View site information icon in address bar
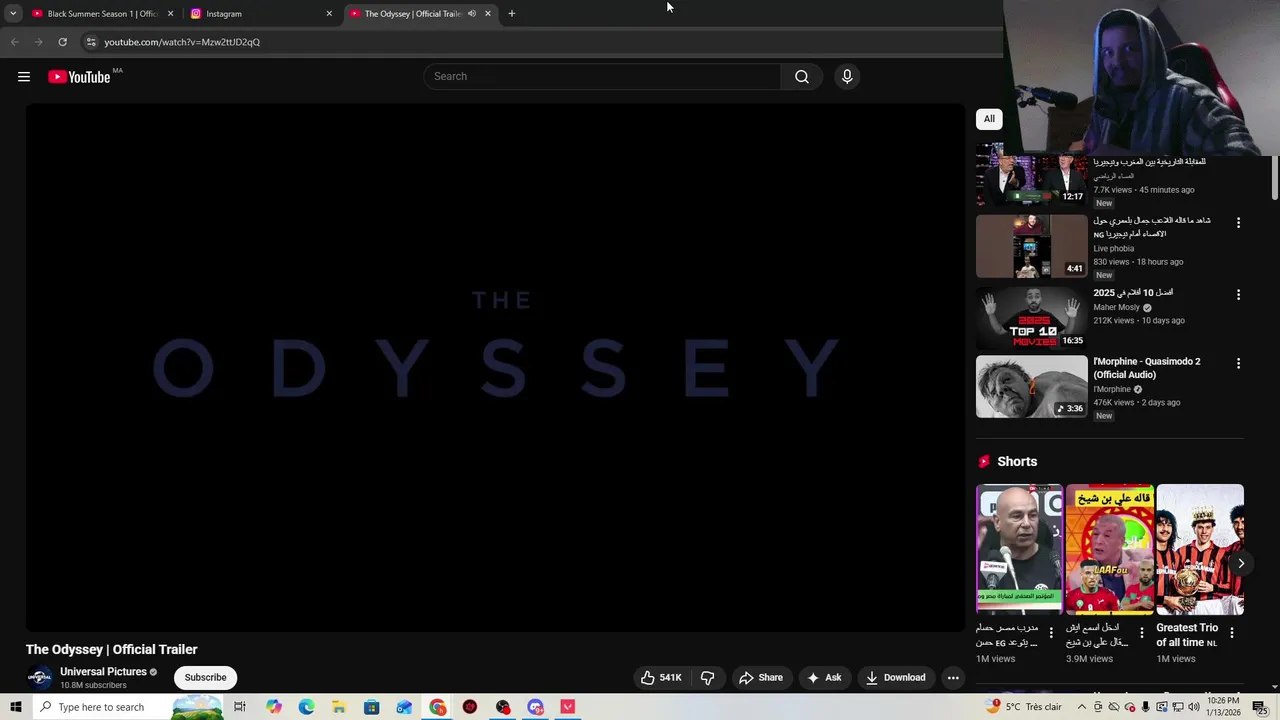The image size is (1280, 720). [x=90, y=42]
